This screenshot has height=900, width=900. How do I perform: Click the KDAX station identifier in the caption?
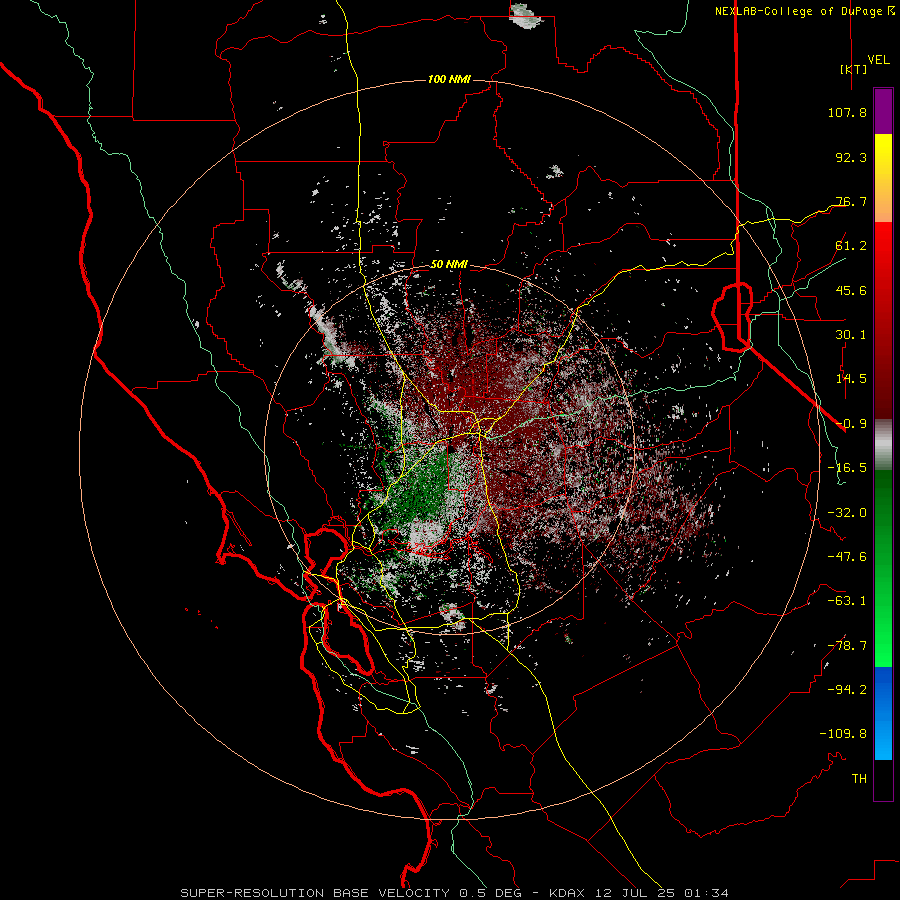click(x=569, y=893)
